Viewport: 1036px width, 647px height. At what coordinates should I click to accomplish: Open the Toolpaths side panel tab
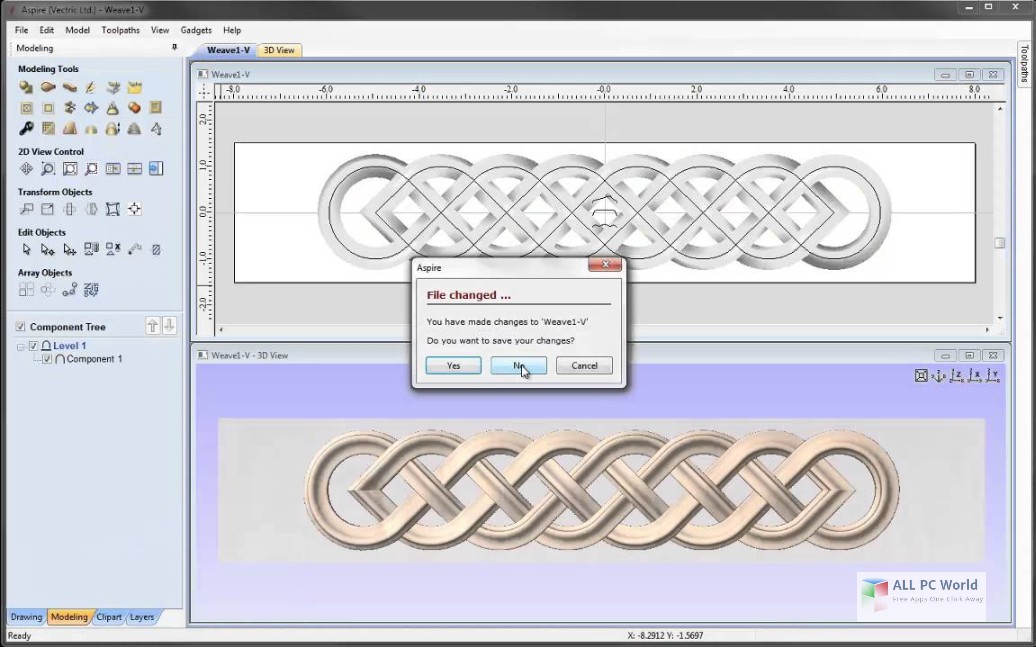[x=1024, y=63]
